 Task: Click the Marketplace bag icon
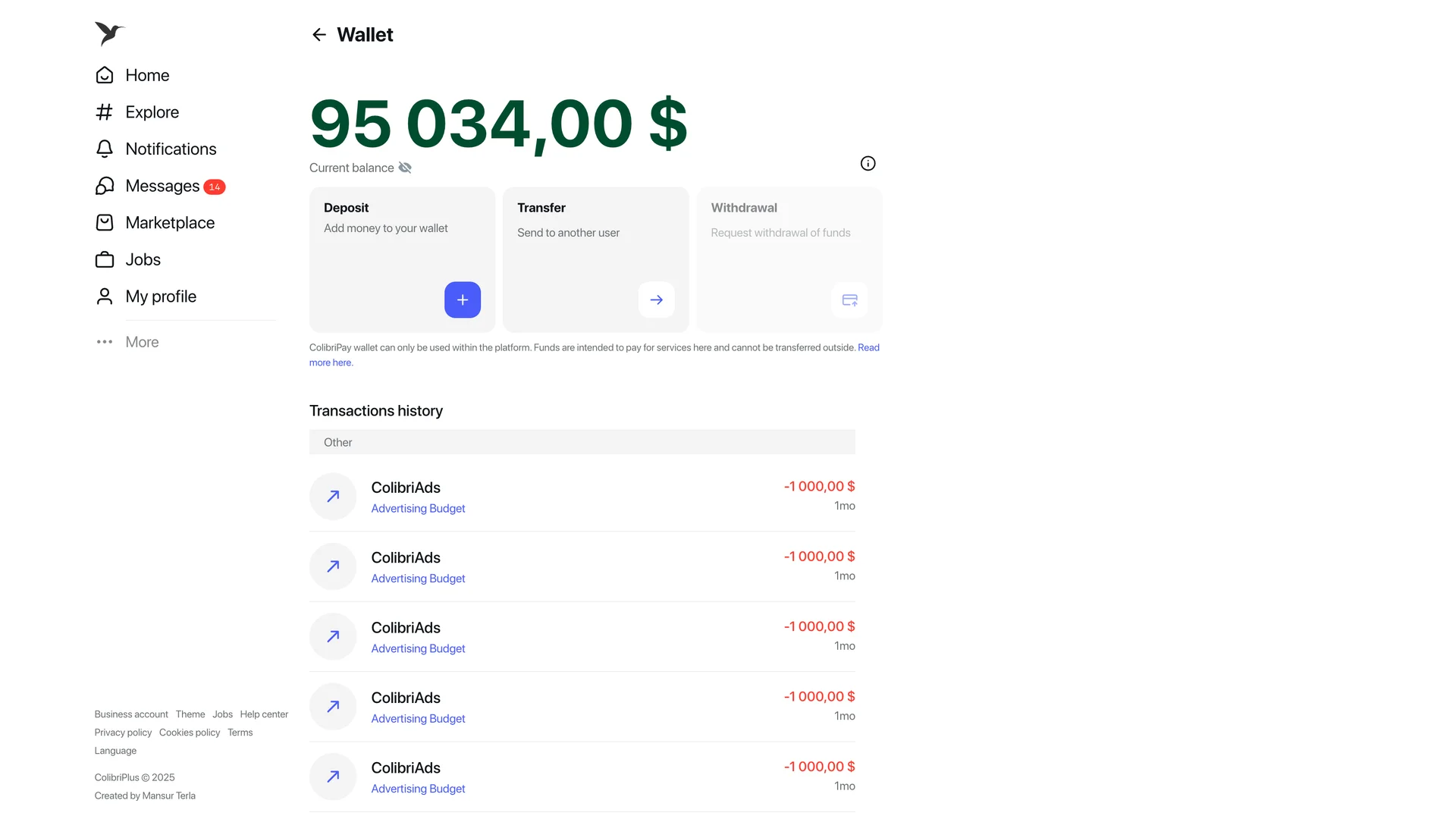pos(105,223)
